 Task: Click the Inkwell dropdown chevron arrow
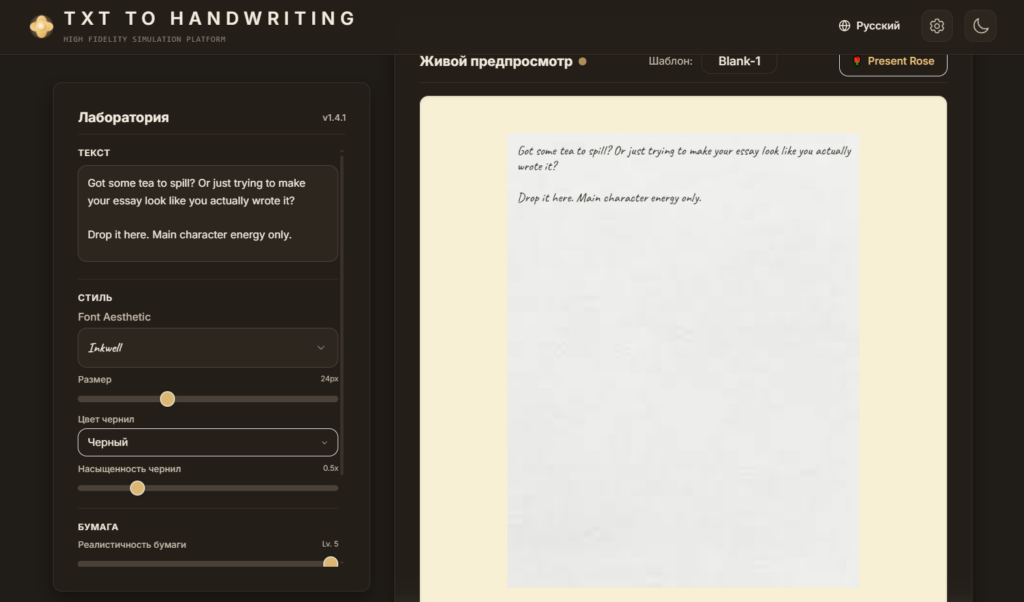[x=321, y=347]
